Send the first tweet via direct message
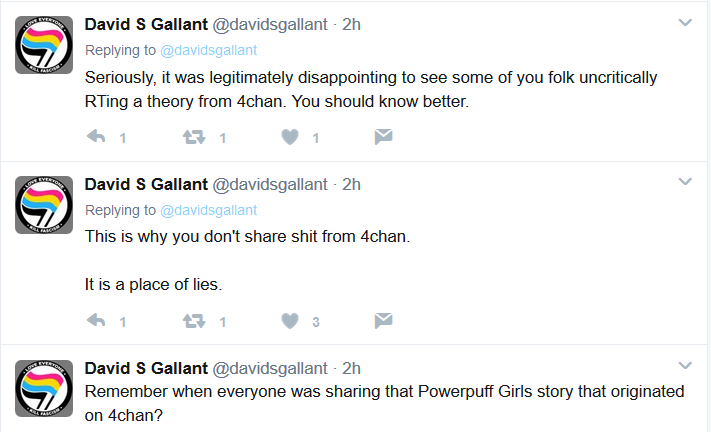This screenshot has width=711, height=432. [x=384, y=136]
